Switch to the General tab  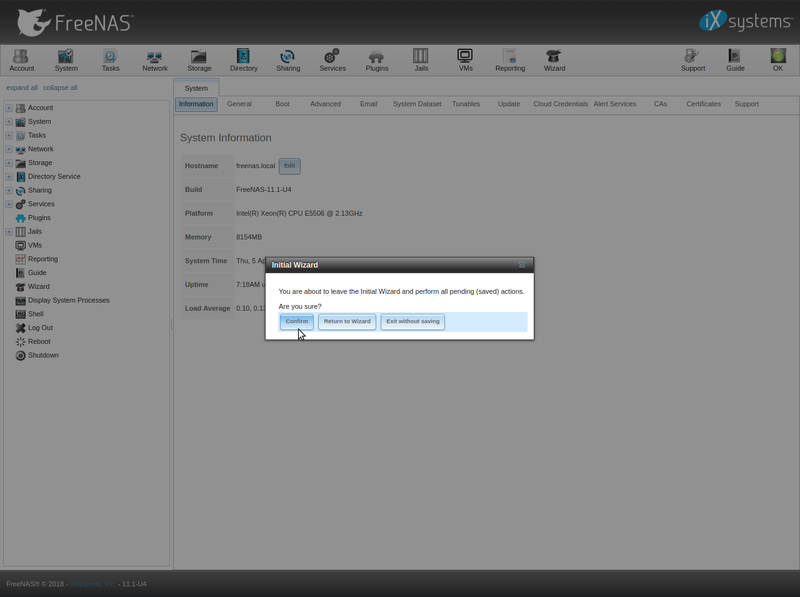coord(239,104)
